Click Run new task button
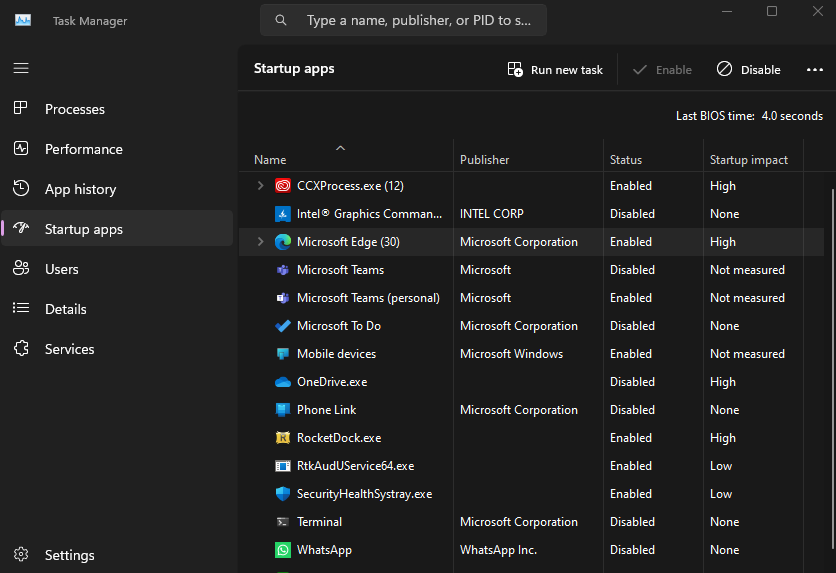This screenshot has height=573, width=836. [x=555, y=69]
